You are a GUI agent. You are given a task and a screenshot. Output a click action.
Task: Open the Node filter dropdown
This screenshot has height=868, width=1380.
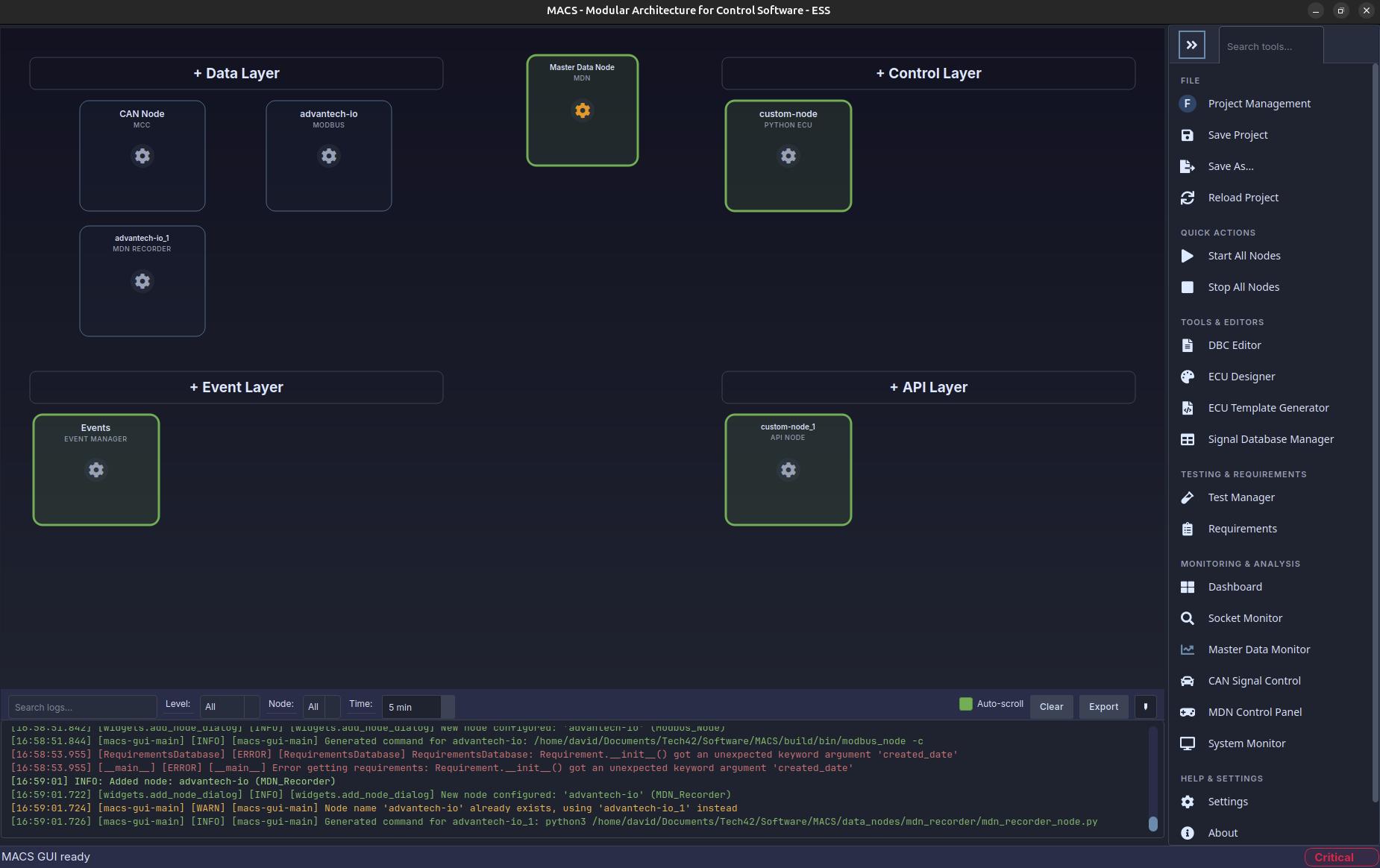(x=322, y=706)
